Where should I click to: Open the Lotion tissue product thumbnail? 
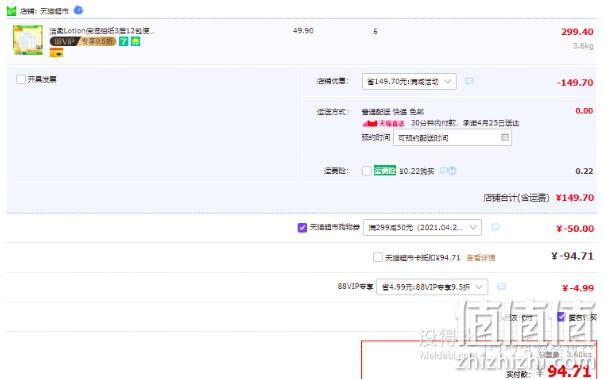click(x=28, y=40)
